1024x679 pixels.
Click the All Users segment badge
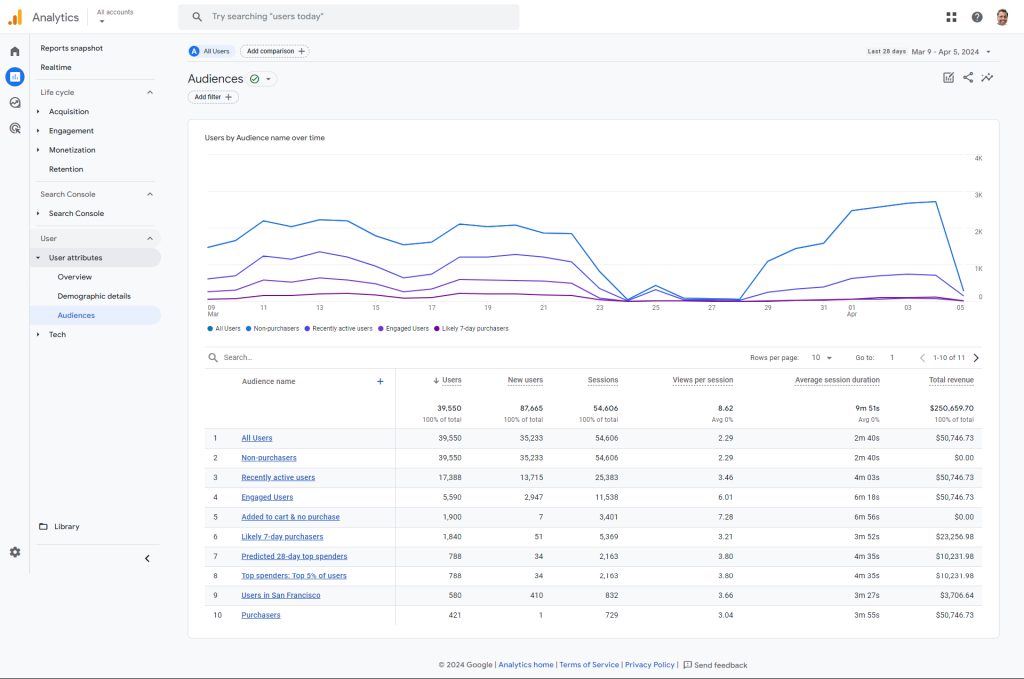point(194,51)
